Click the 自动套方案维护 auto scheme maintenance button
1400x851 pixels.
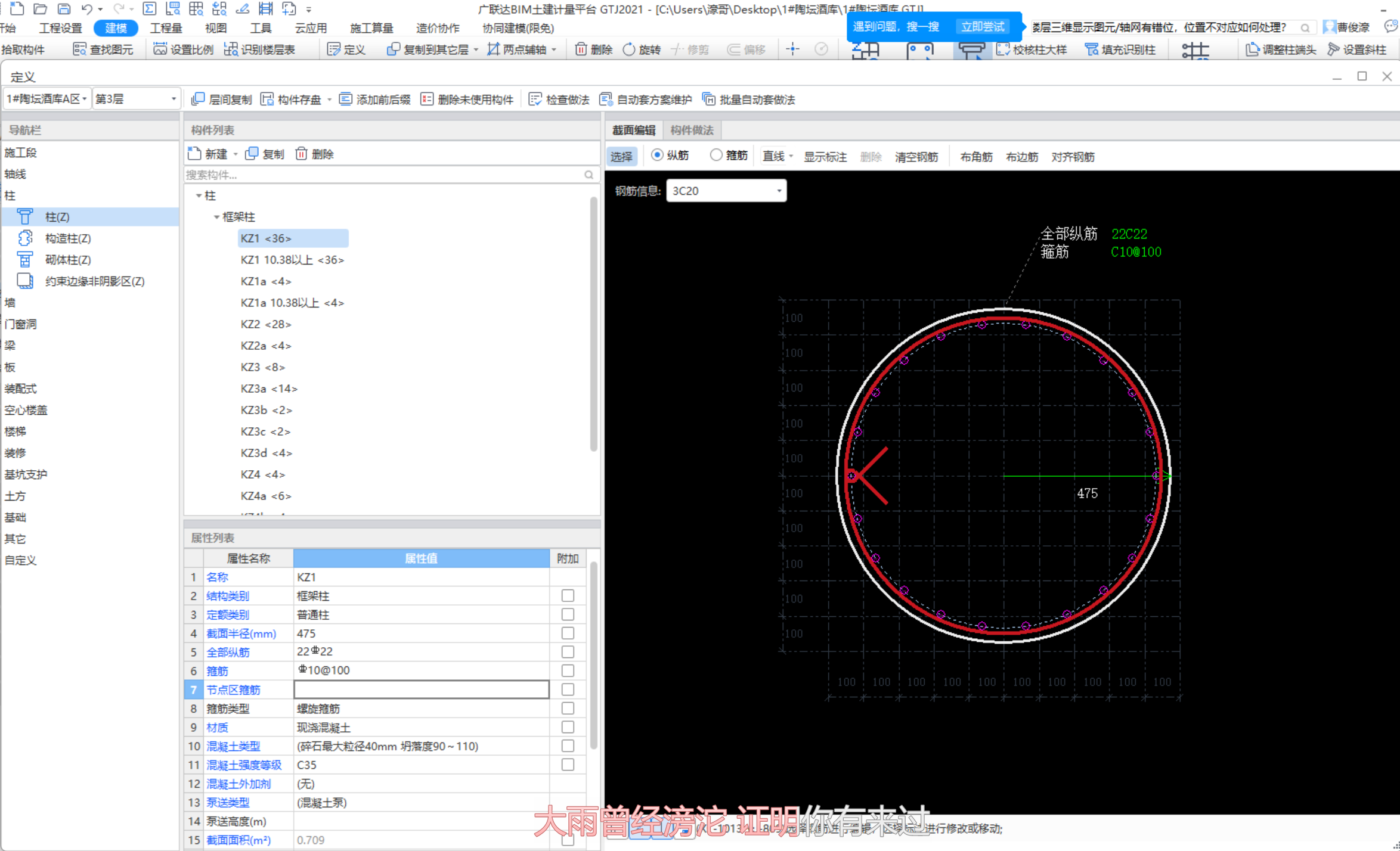point(646,100)
